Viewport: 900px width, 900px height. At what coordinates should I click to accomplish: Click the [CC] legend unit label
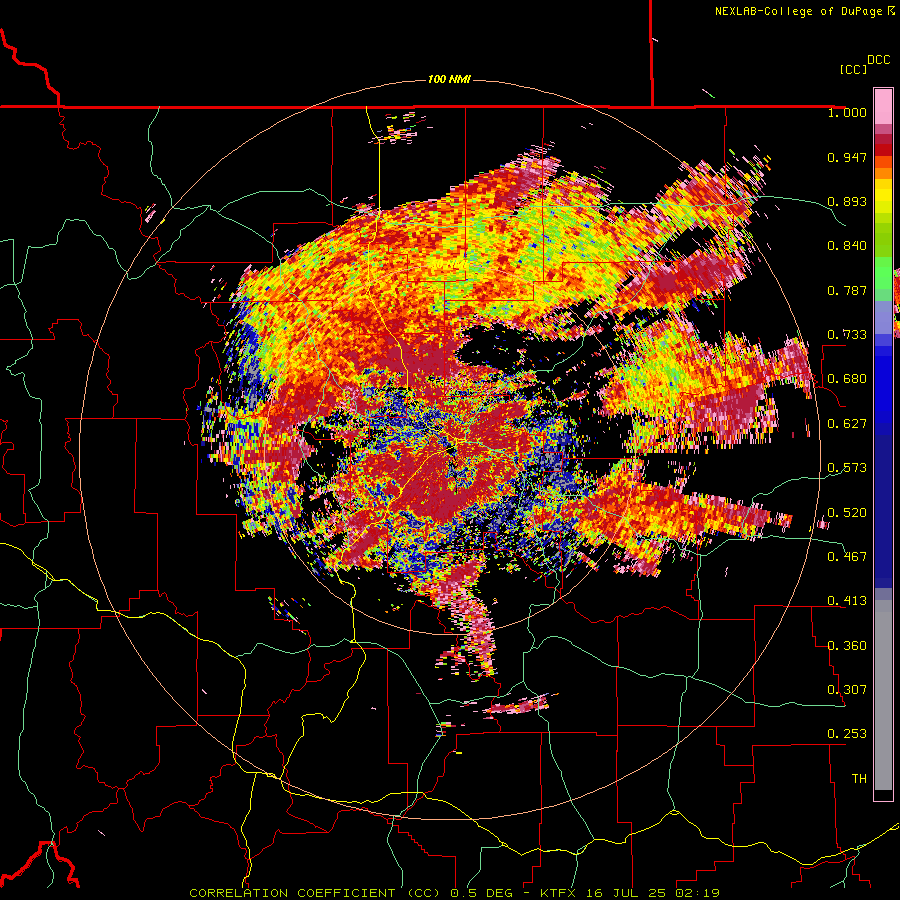click(x=852, y=69)
